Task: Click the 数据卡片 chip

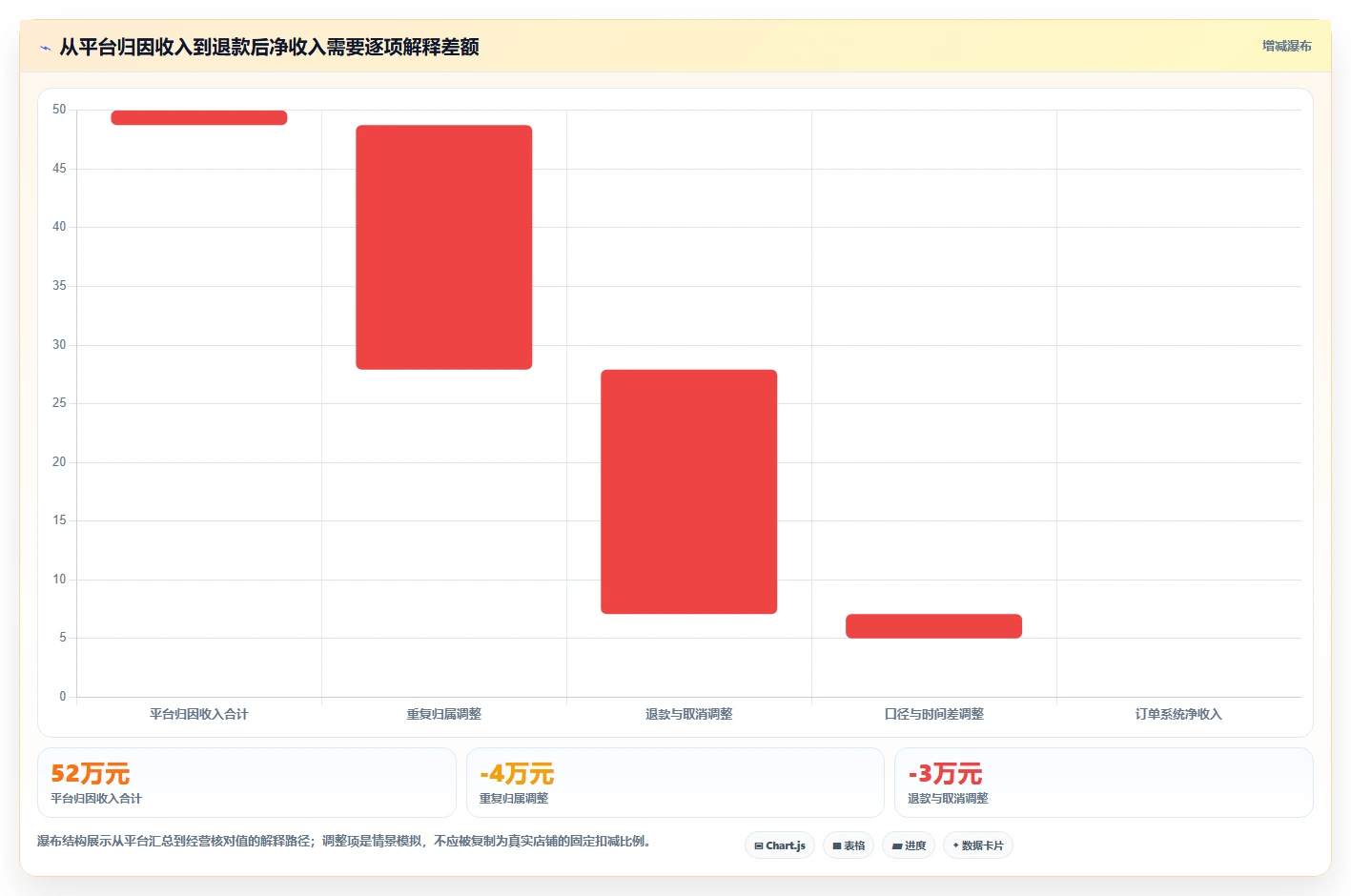Action: [978, 845]
